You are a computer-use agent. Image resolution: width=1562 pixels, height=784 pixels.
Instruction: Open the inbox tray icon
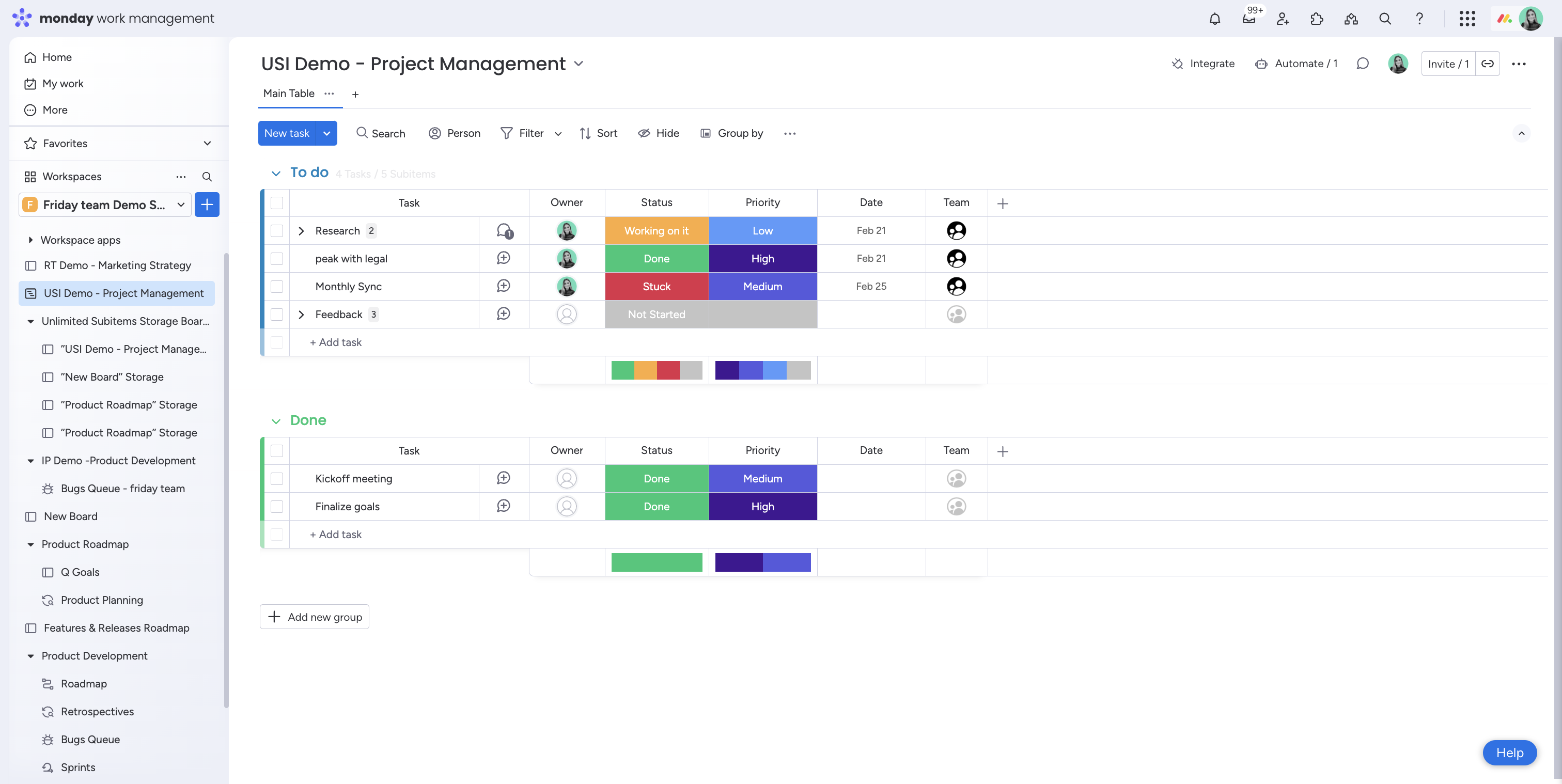tap(1248, 19)
